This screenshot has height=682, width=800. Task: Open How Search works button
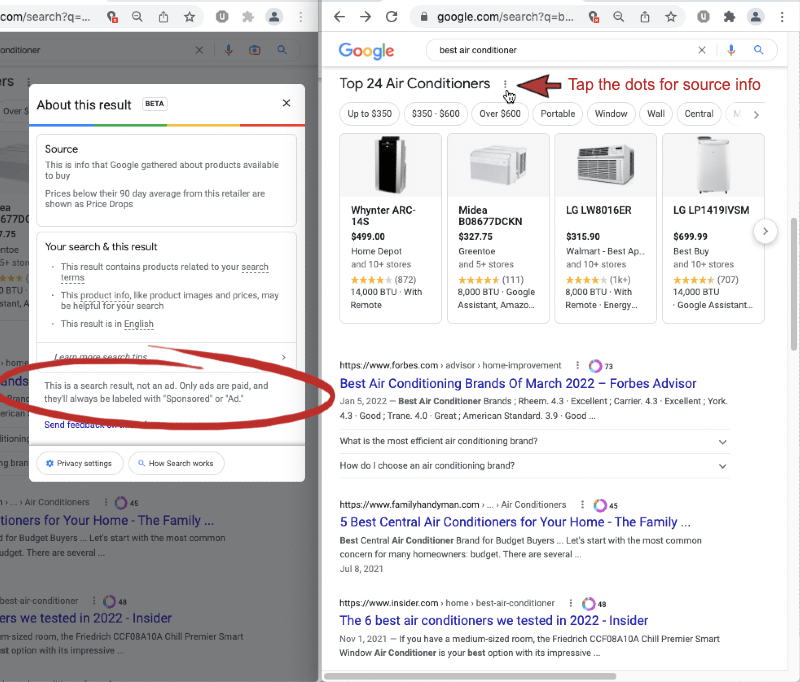pos(176,463)
